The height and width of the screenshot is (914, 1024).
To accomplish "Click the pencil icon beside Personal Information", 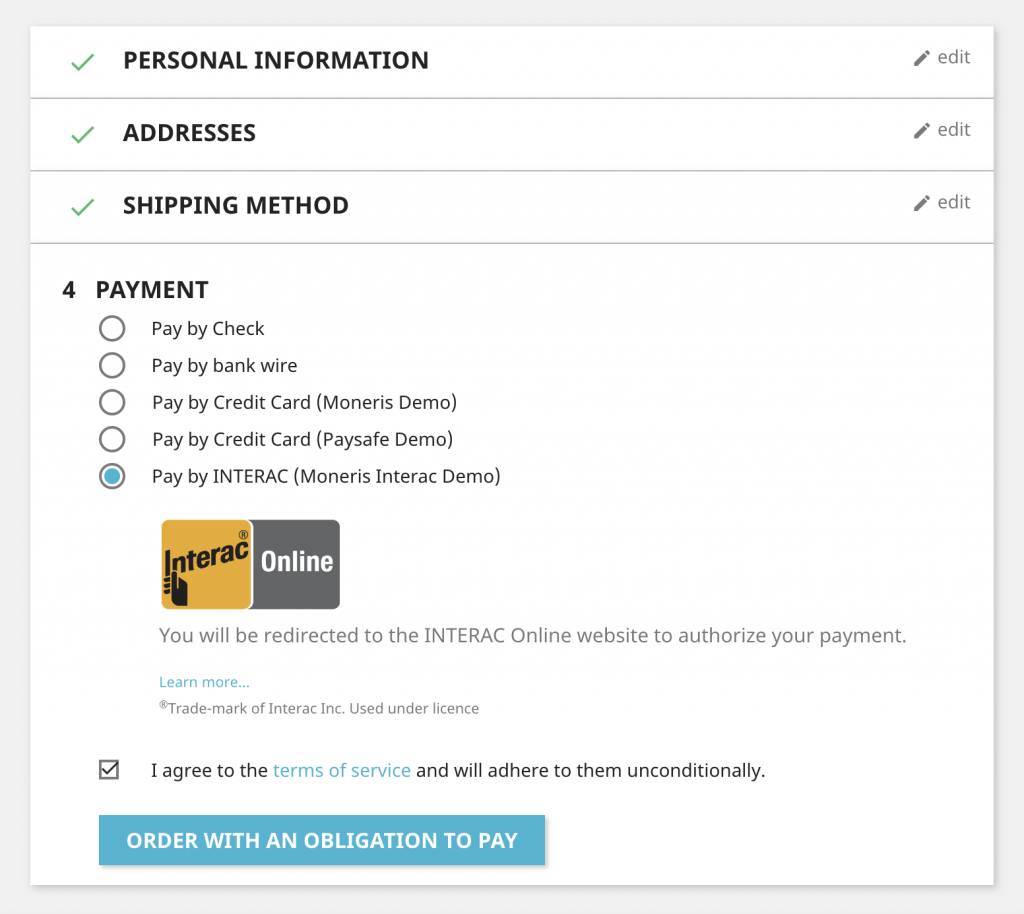I will (921, 58).
